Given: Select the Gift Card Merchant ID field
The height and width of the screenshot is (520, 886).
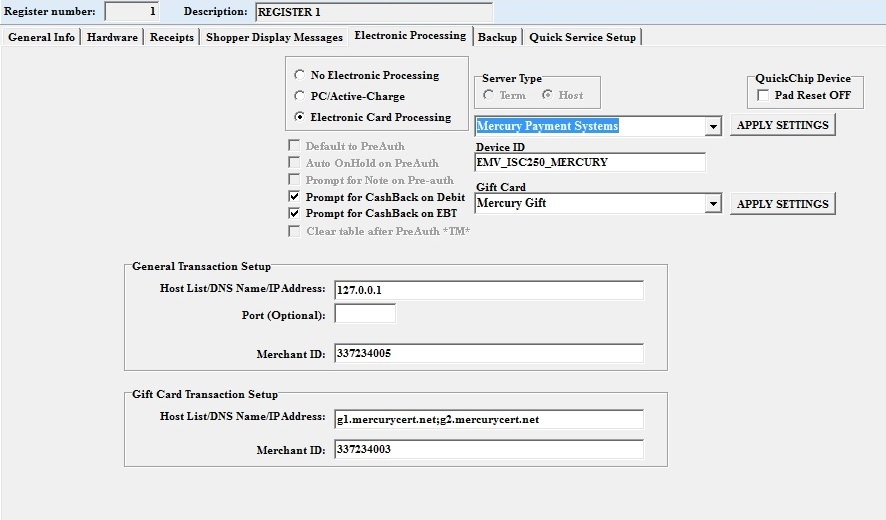Looking at the screenshot, I should point(488,450).
